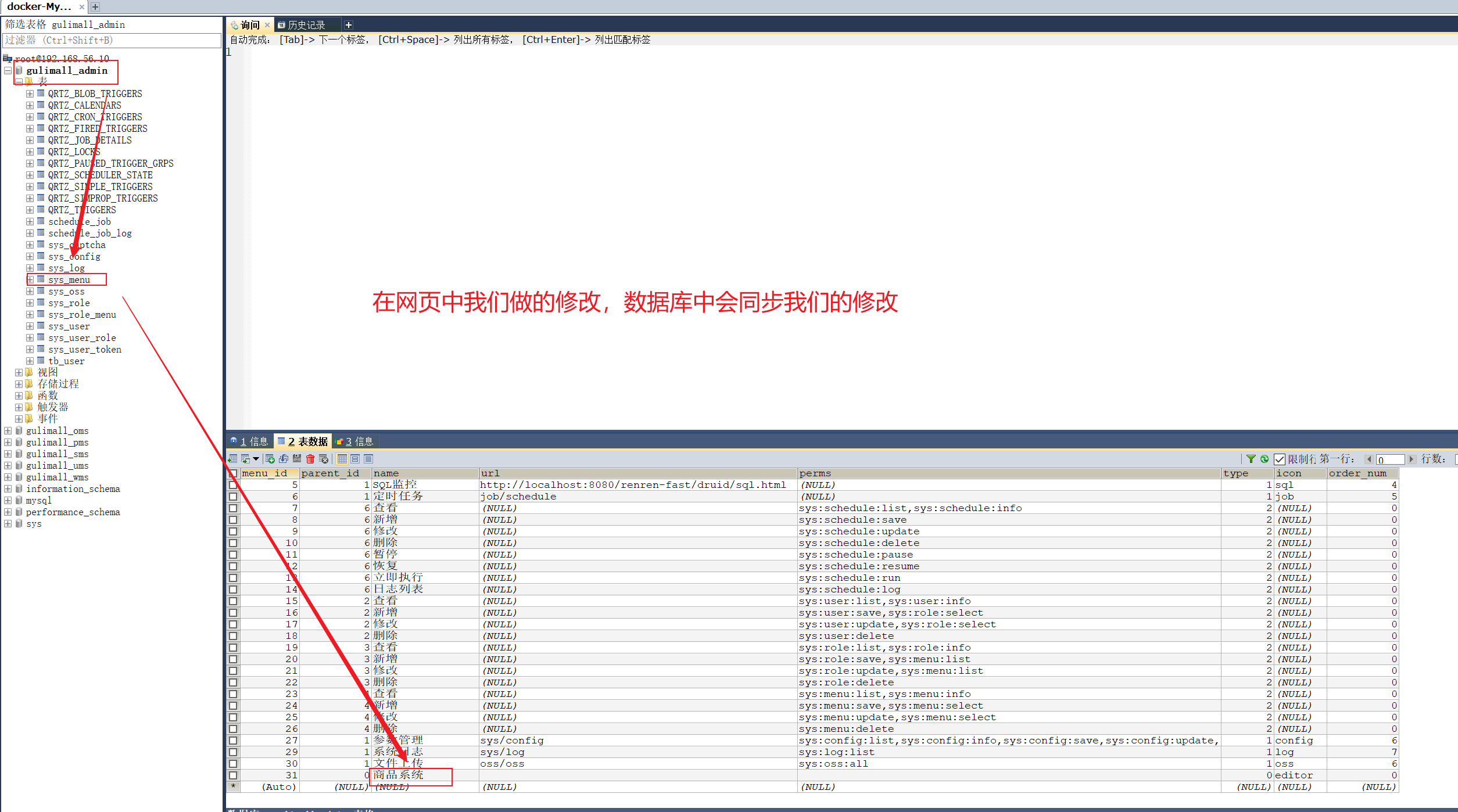Open the 3 信息 result tab
This screenshot has height=812, width=1458.
point(354,441)
